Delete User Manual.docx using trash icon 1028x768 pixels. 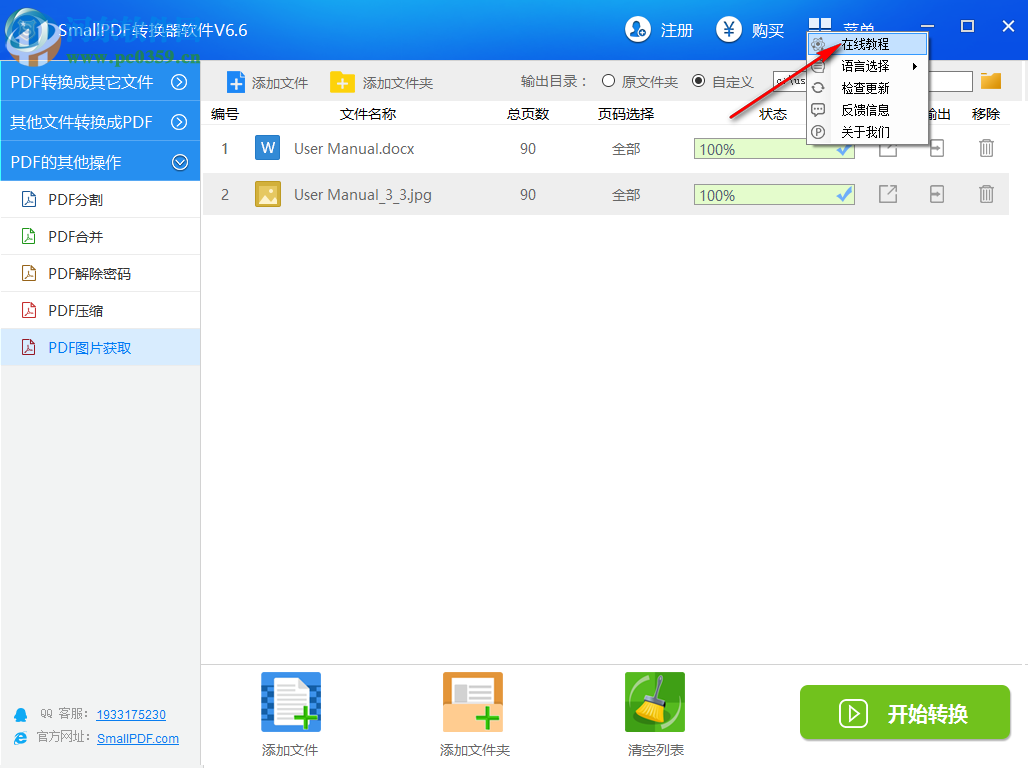986,148
